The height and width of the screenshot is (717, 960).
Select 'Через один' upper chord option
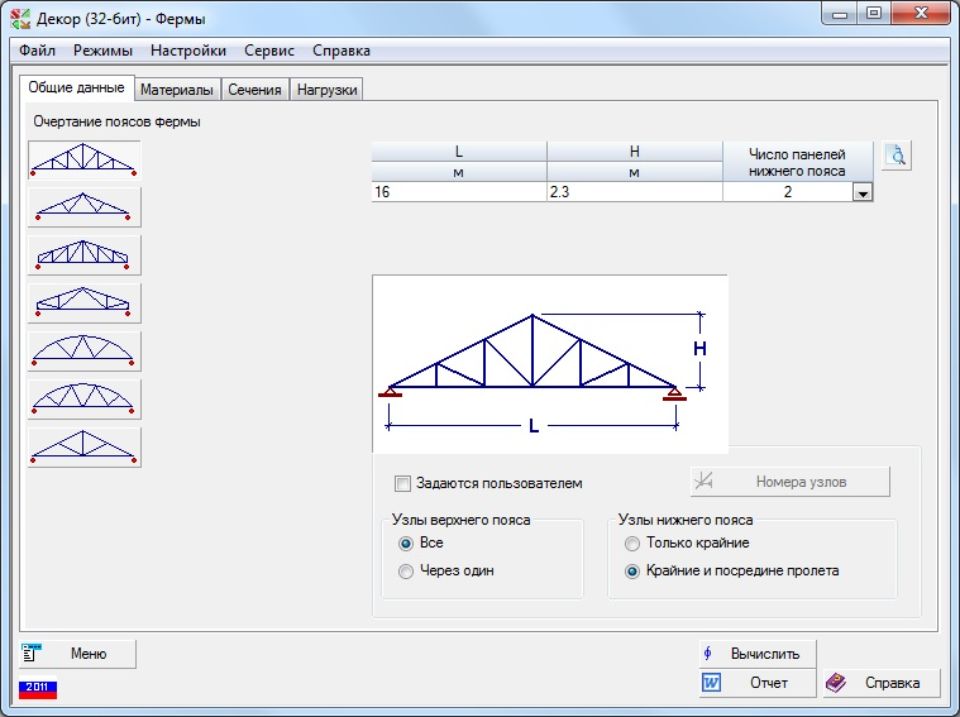(x=406, y=572)
